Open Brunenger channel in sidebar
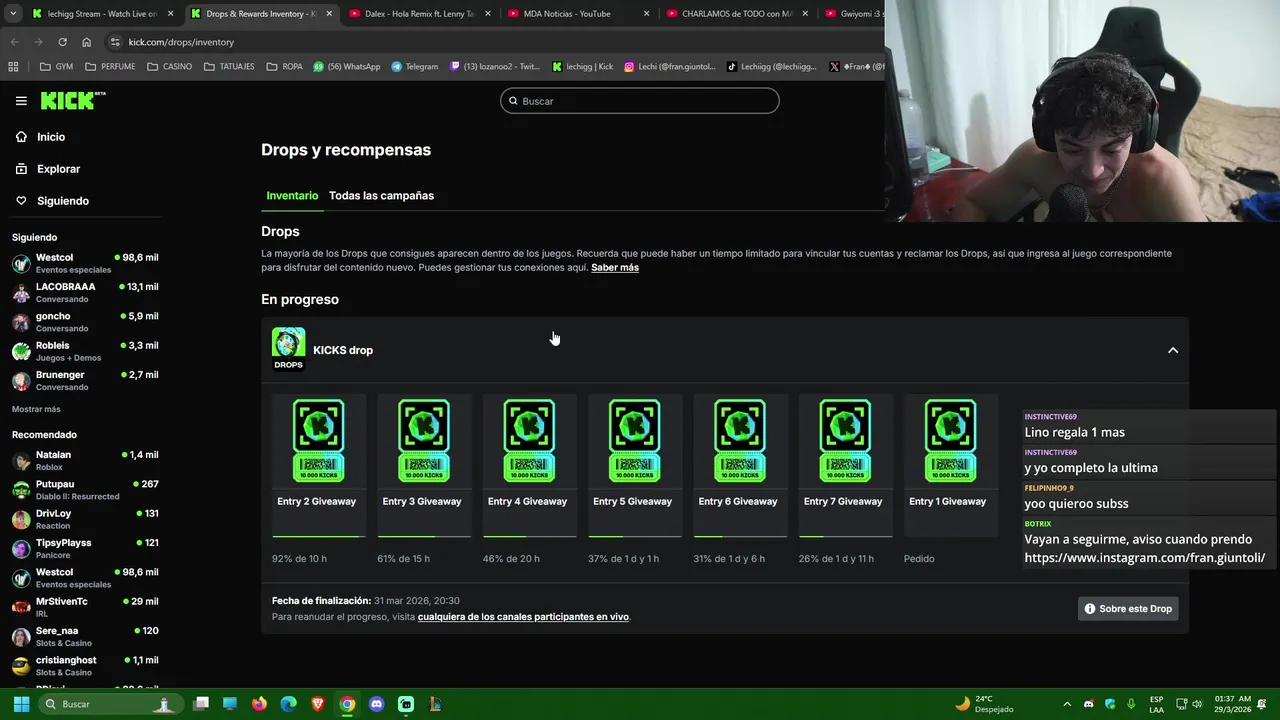1280x720 pixels. [x=85, y=381]
